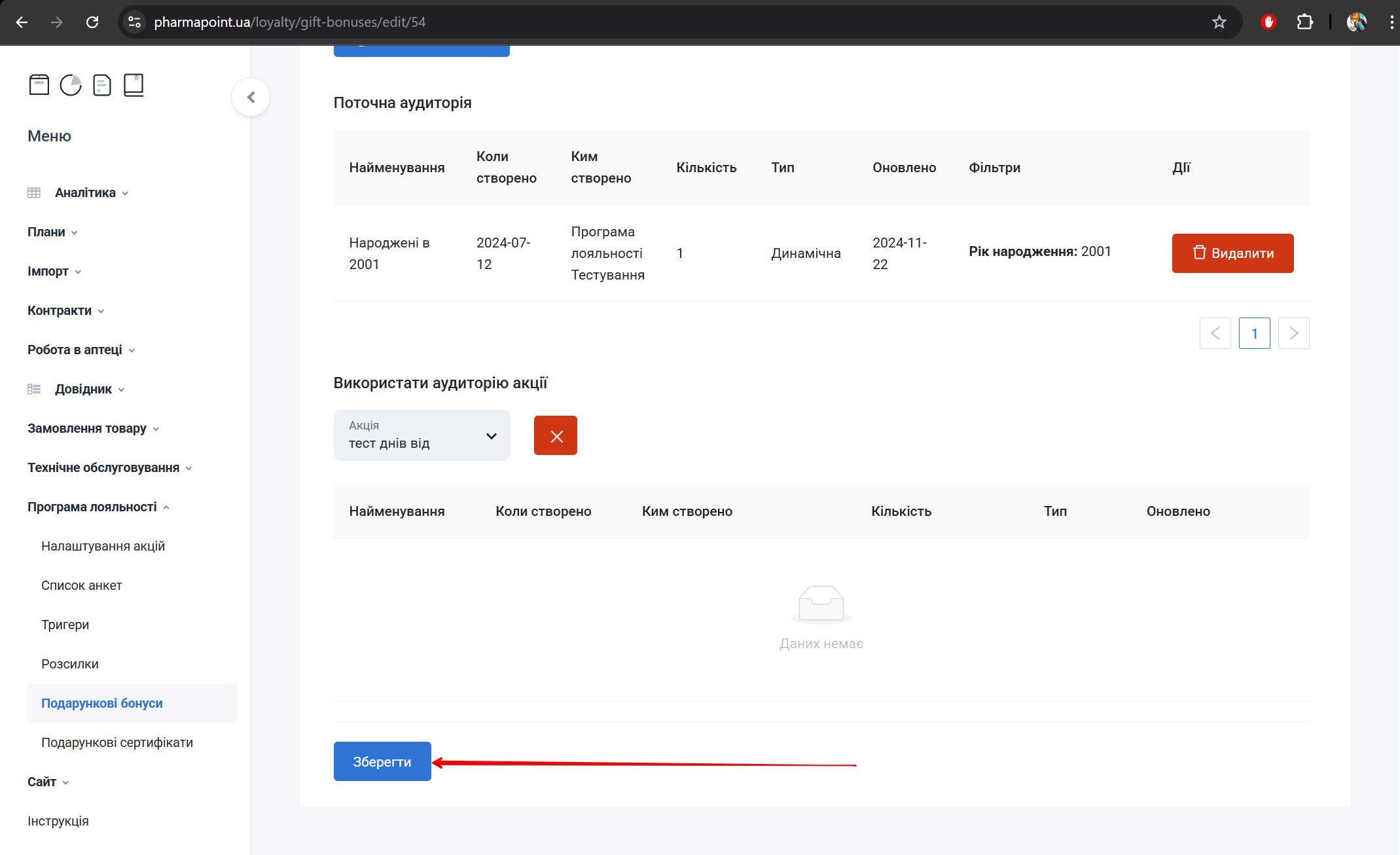Expand the Аналітика menu section
This screenshot has height=855, width=1400.
85,192
